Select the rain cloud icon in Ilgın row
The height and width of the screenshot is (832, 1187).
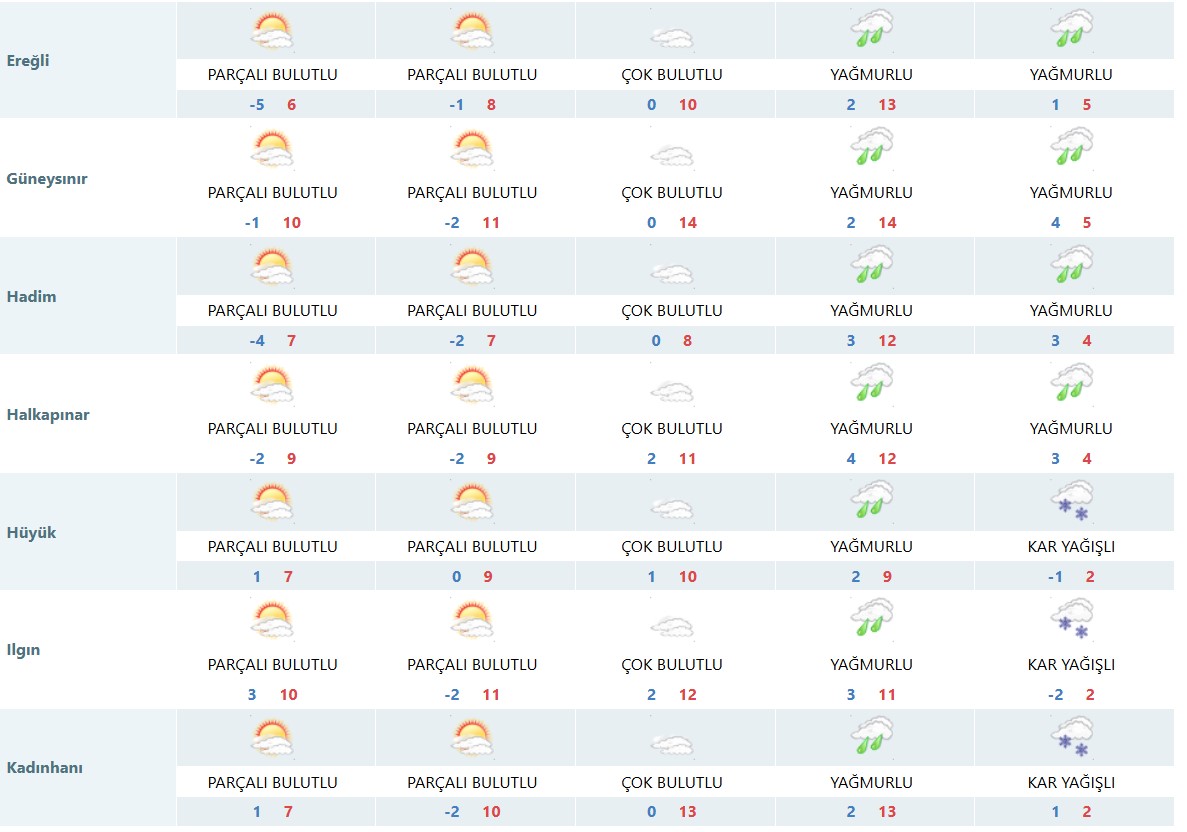pyautogui.click(x=871, y=619)
